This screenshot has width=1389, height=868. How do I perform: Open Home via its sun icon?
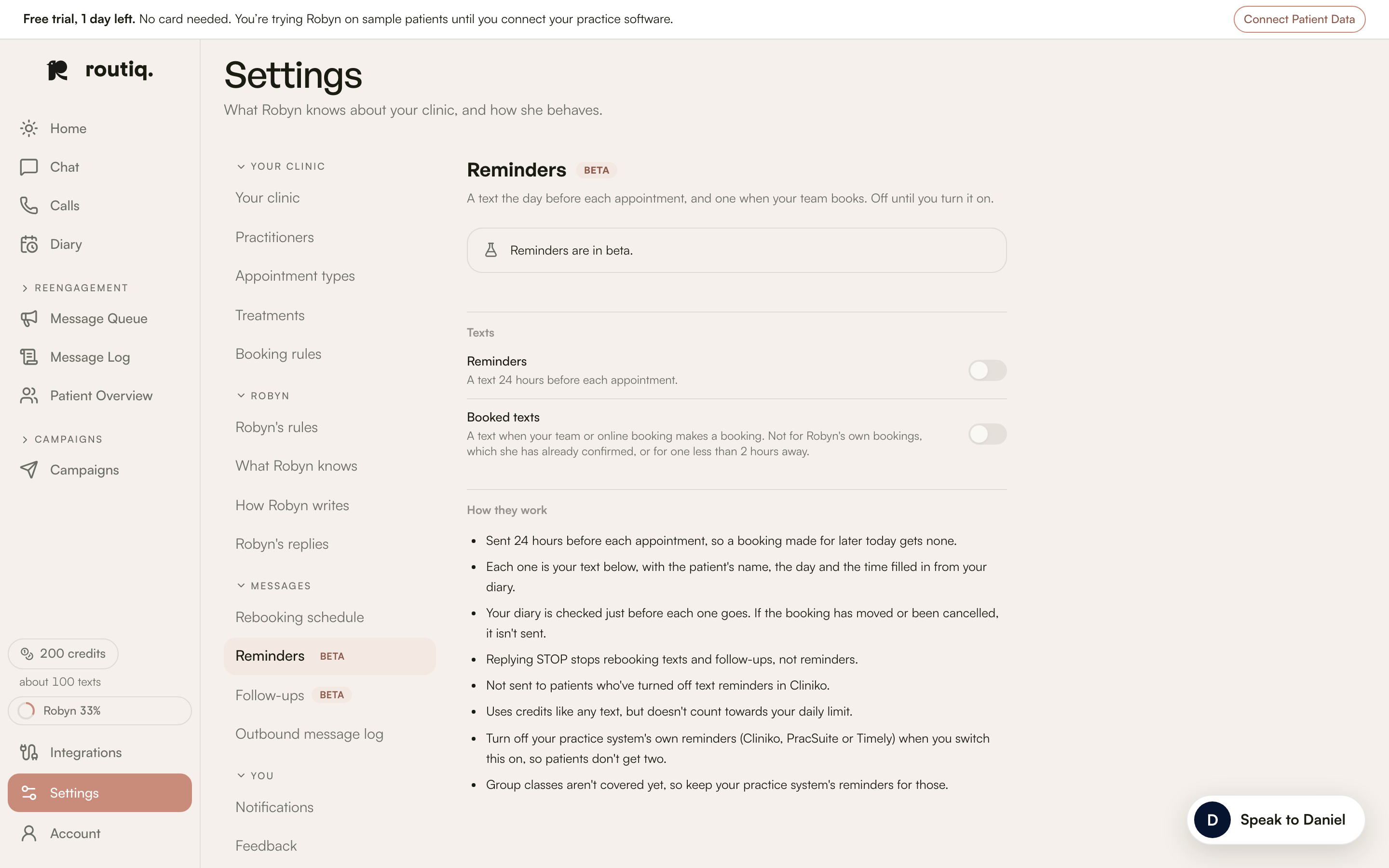coord(29,128)
